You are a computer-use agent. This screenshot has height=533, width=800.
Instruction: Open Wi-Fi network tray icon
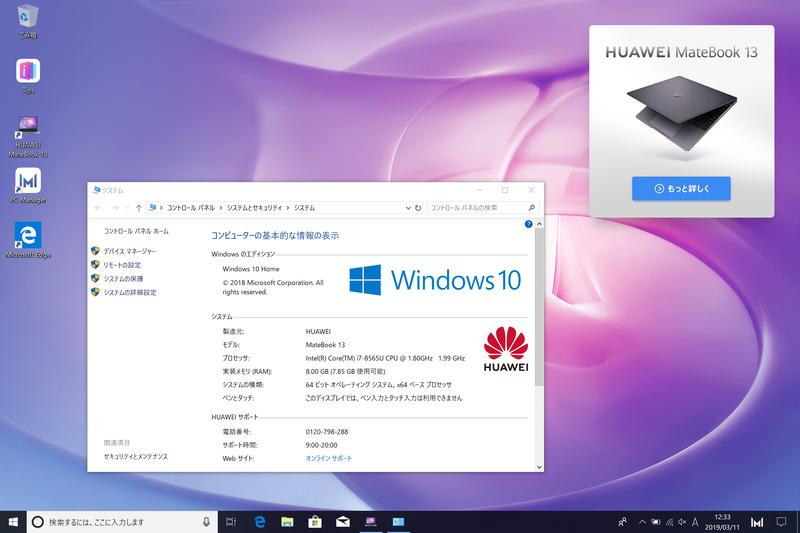pos(669,522)
